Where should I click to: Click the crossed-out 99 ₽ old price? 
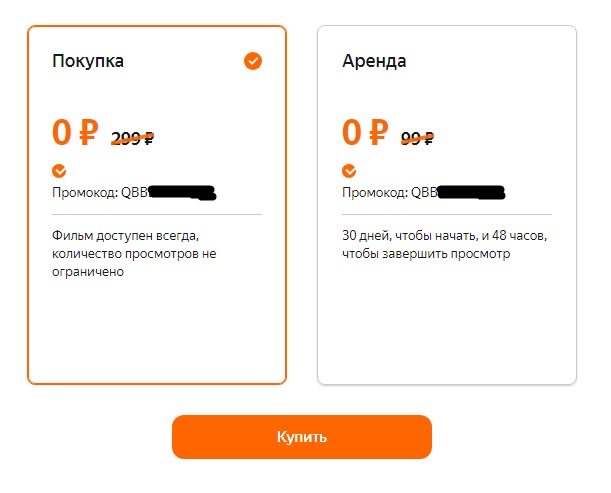tap(417, 139)
